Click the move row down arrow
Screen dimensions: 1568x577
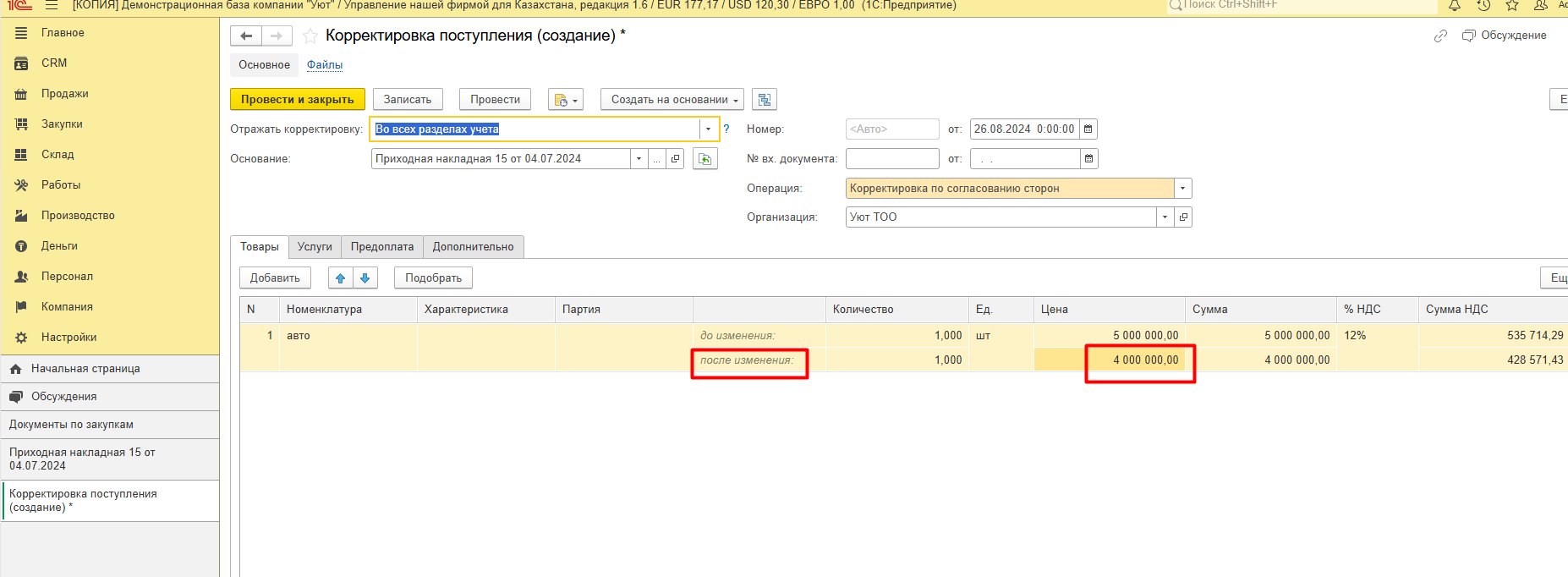(365, 278)
